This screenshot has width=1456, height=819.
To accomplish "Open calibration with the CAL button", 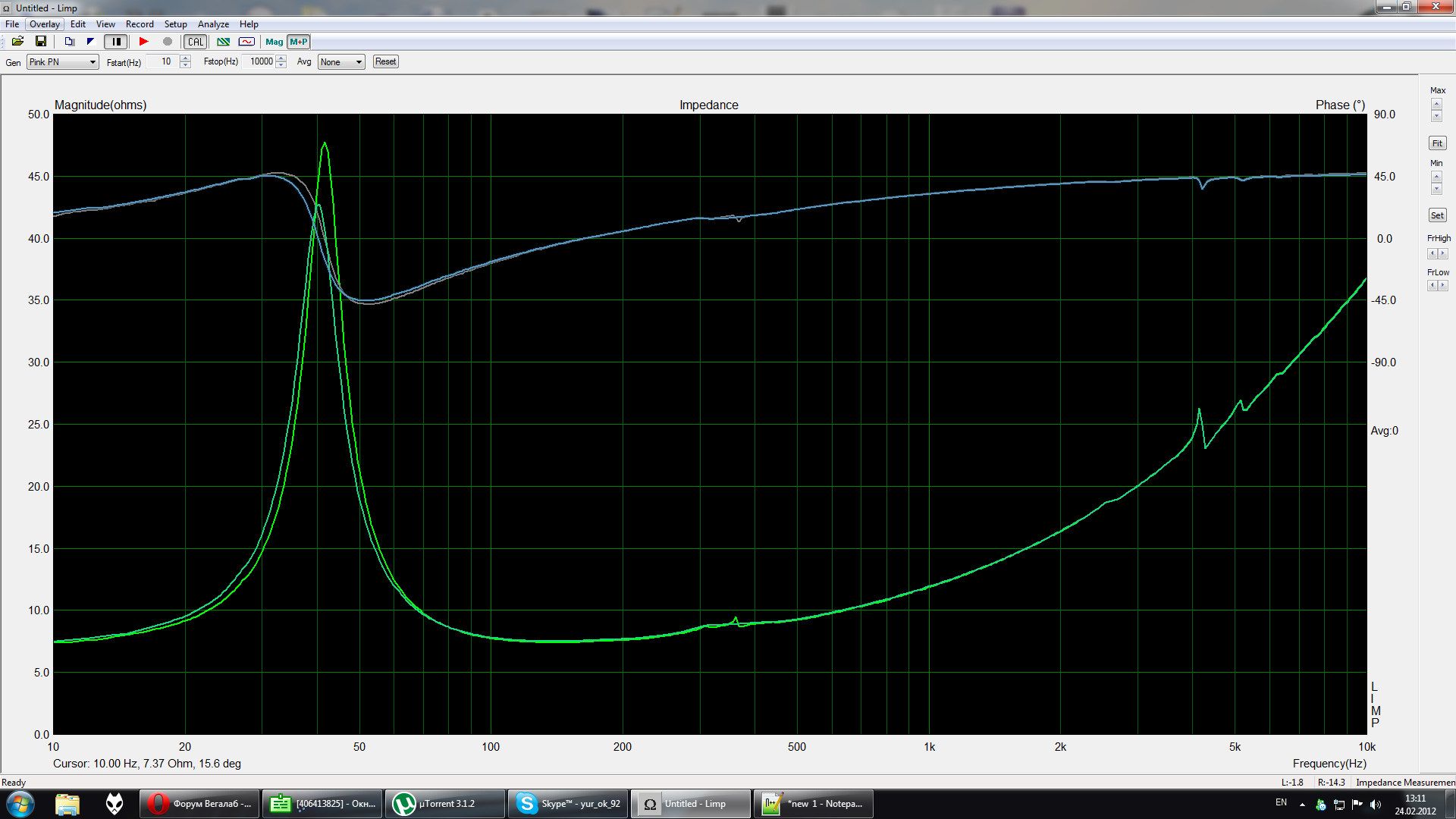I will coord(196,42).
